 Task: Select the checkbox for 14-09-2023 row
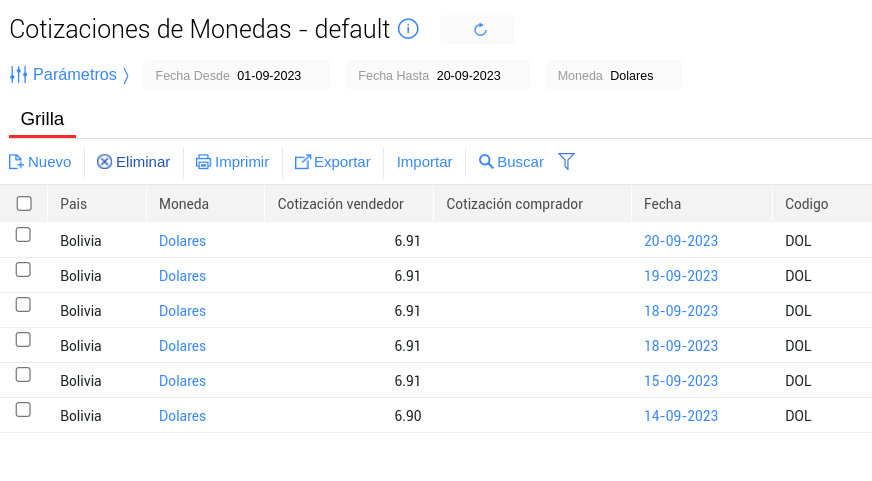point(23,410)
